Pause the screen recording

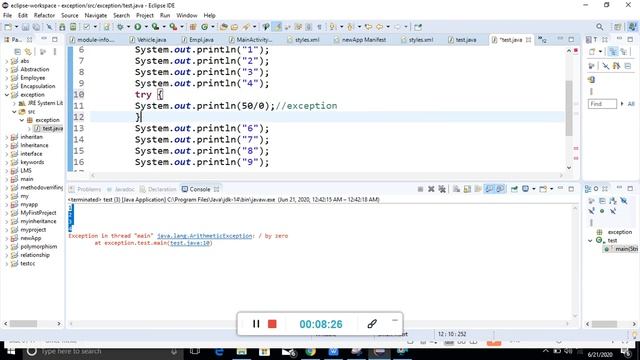(256, 324)
